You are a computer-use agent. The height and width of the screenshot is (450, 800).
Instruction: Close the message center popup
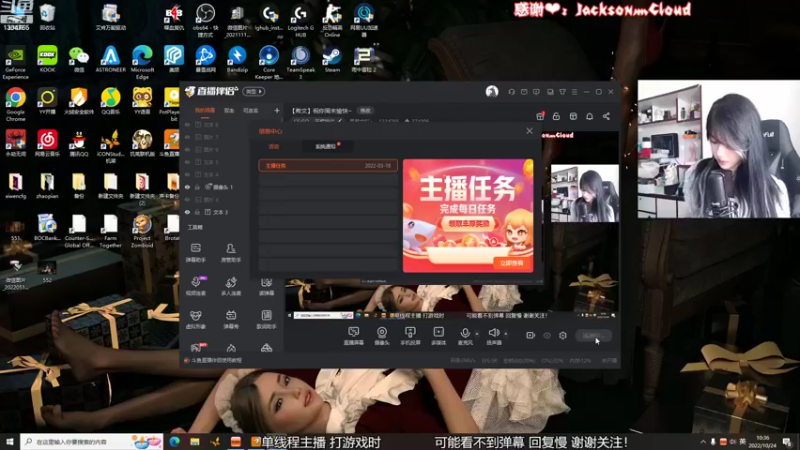pos(530,131)
